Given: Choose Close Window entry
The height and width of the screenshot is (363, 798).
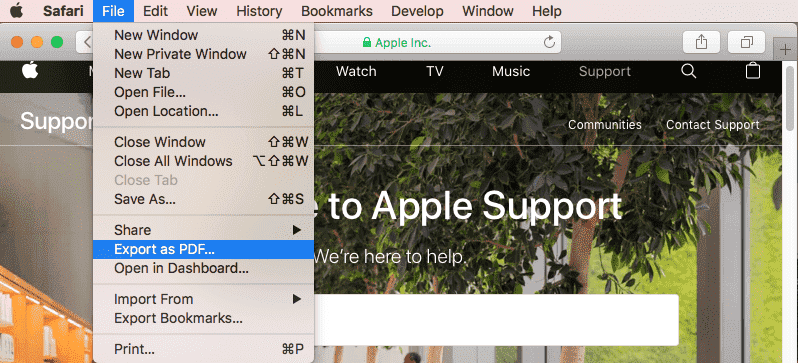Looking at the screenshot, I should tap(203, 142).
